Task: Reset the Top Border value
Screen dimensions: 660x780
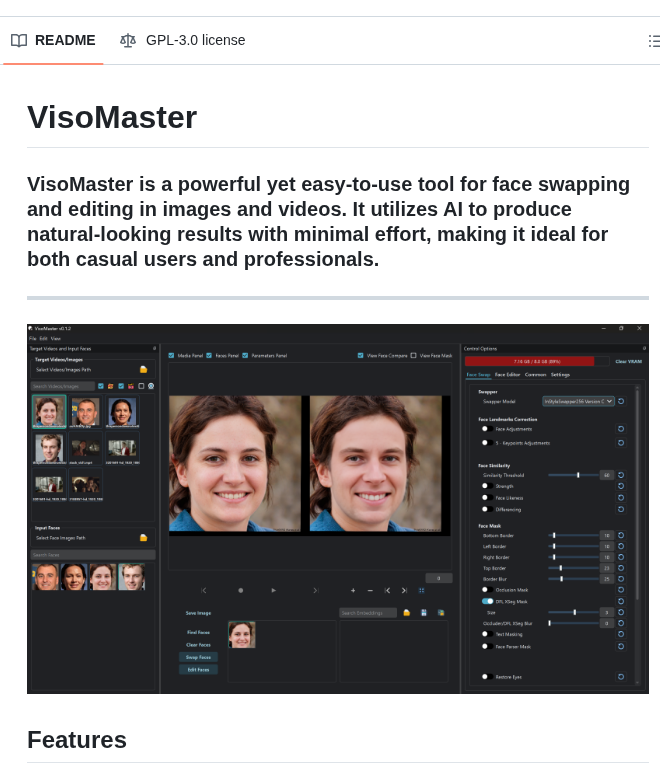Action: click(x=621, y=568)
